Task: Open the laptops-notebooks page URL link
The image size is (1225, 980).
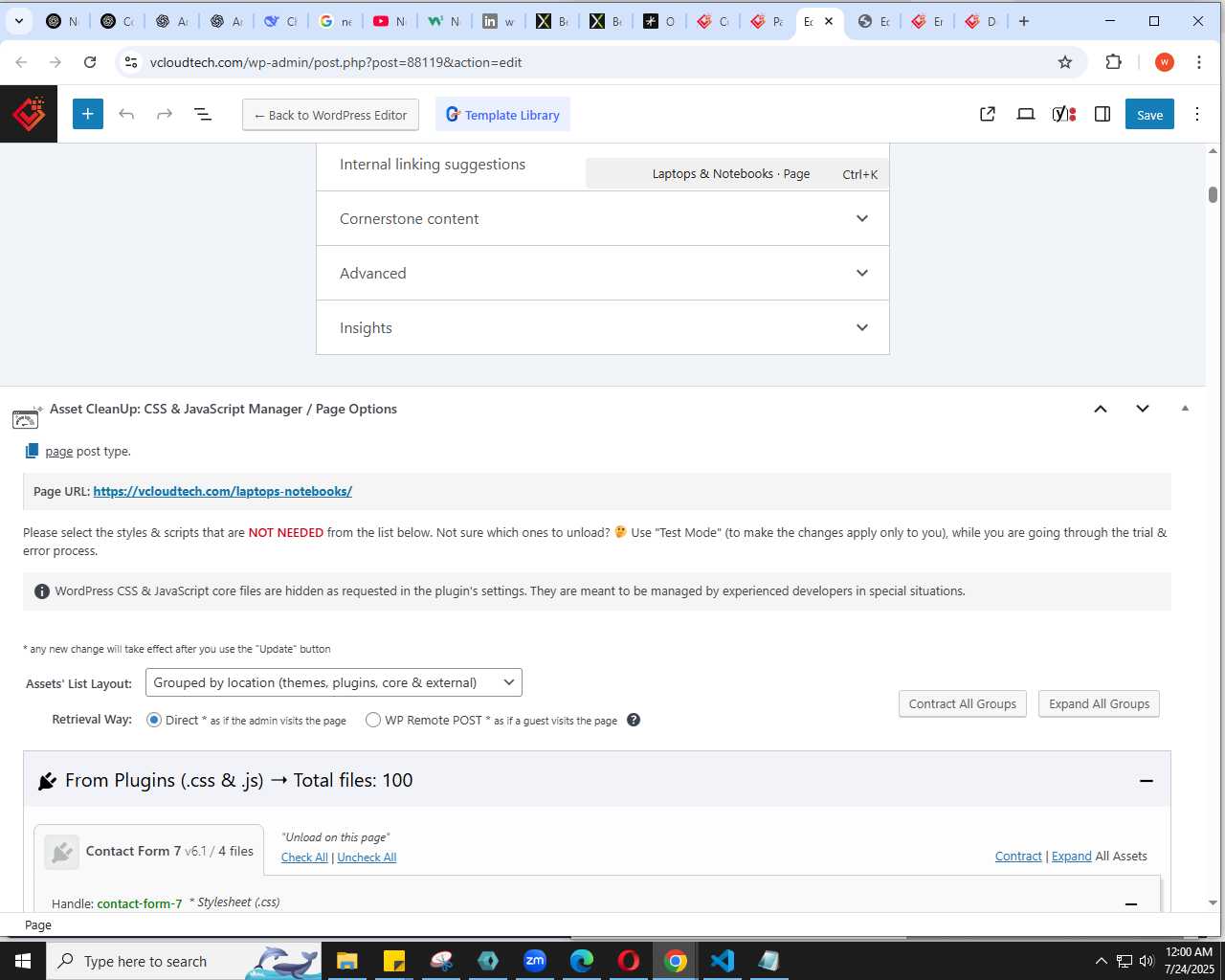Action: 222,491
